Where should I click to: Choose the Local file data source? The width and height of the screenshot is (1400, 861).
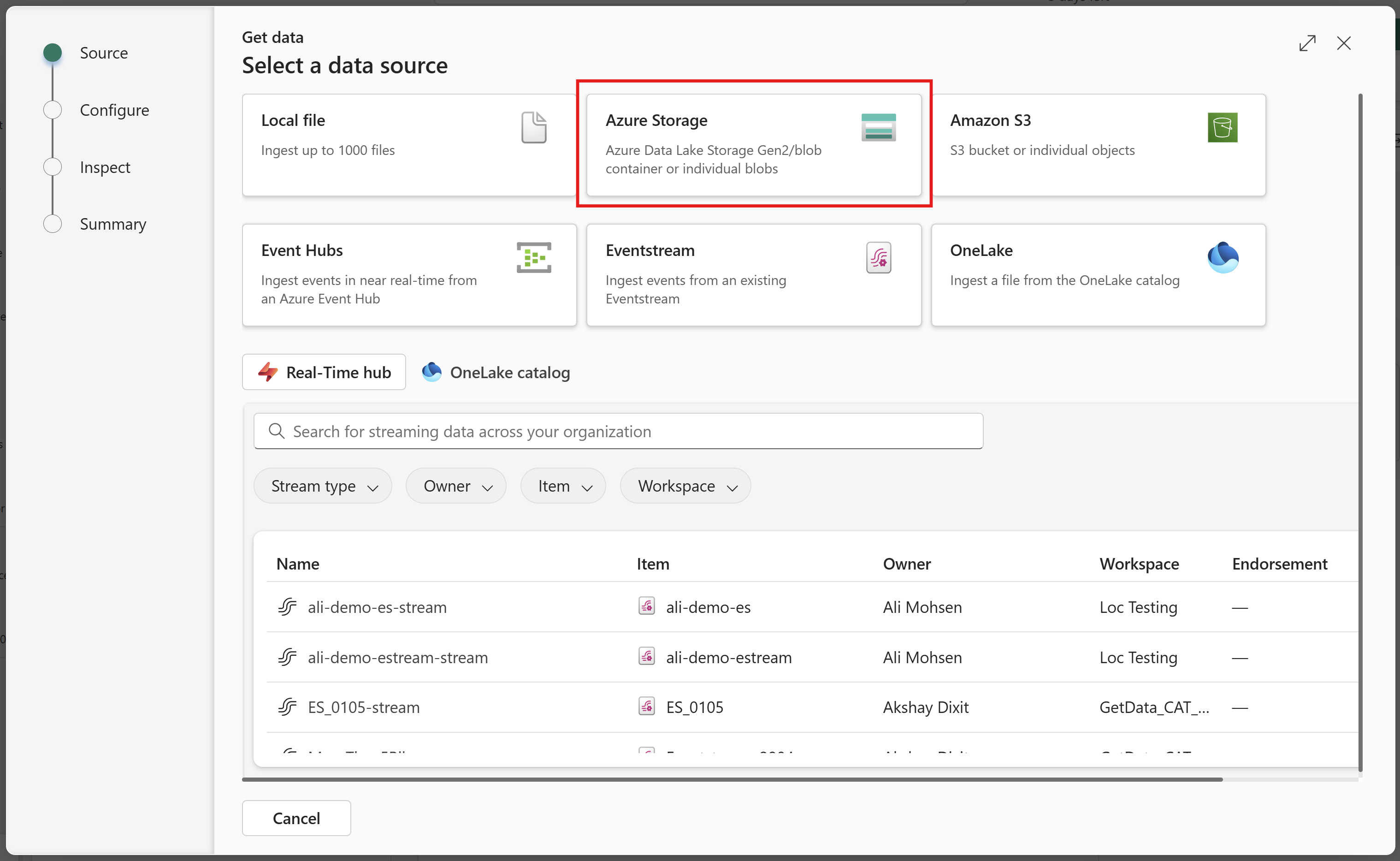(409, 145)
